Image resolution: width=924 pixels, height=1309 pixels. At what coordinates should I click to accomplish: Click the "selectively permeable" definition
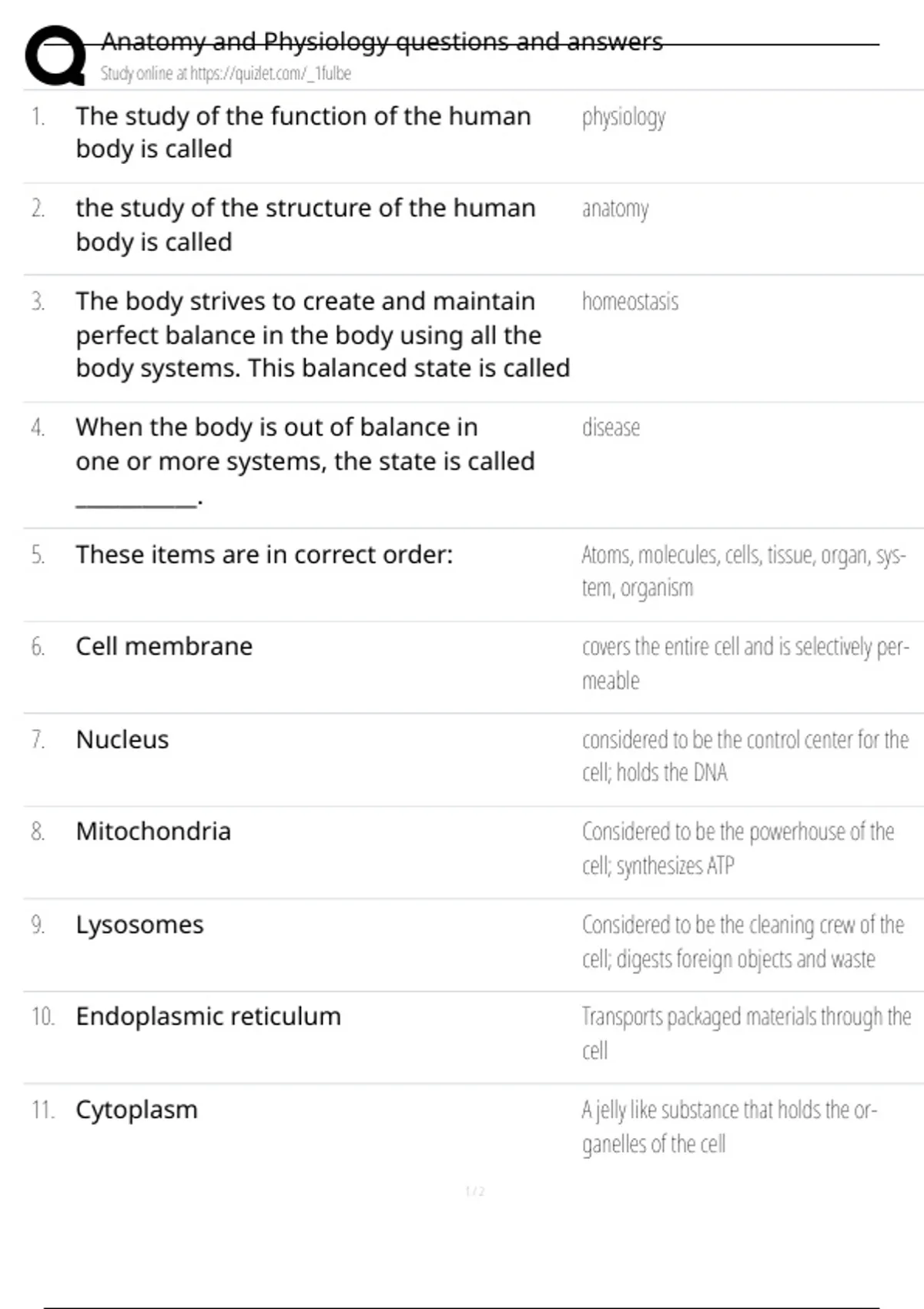tap(745, 664)
